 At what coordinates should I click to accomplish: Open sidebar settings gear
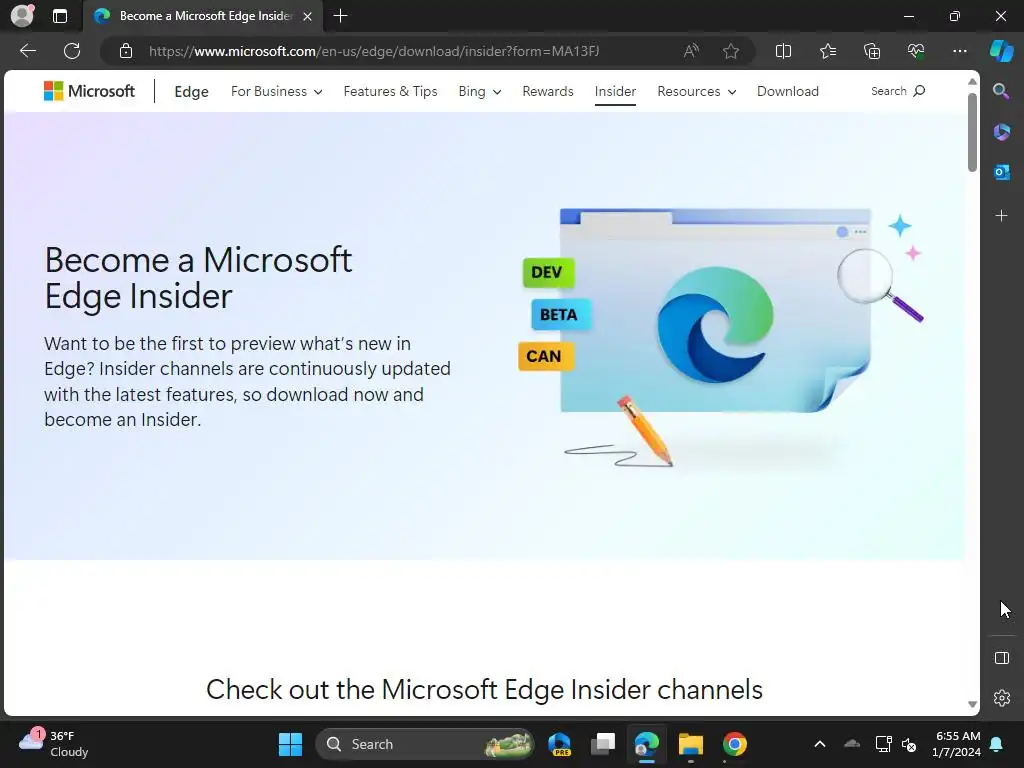coord(1002,698)
